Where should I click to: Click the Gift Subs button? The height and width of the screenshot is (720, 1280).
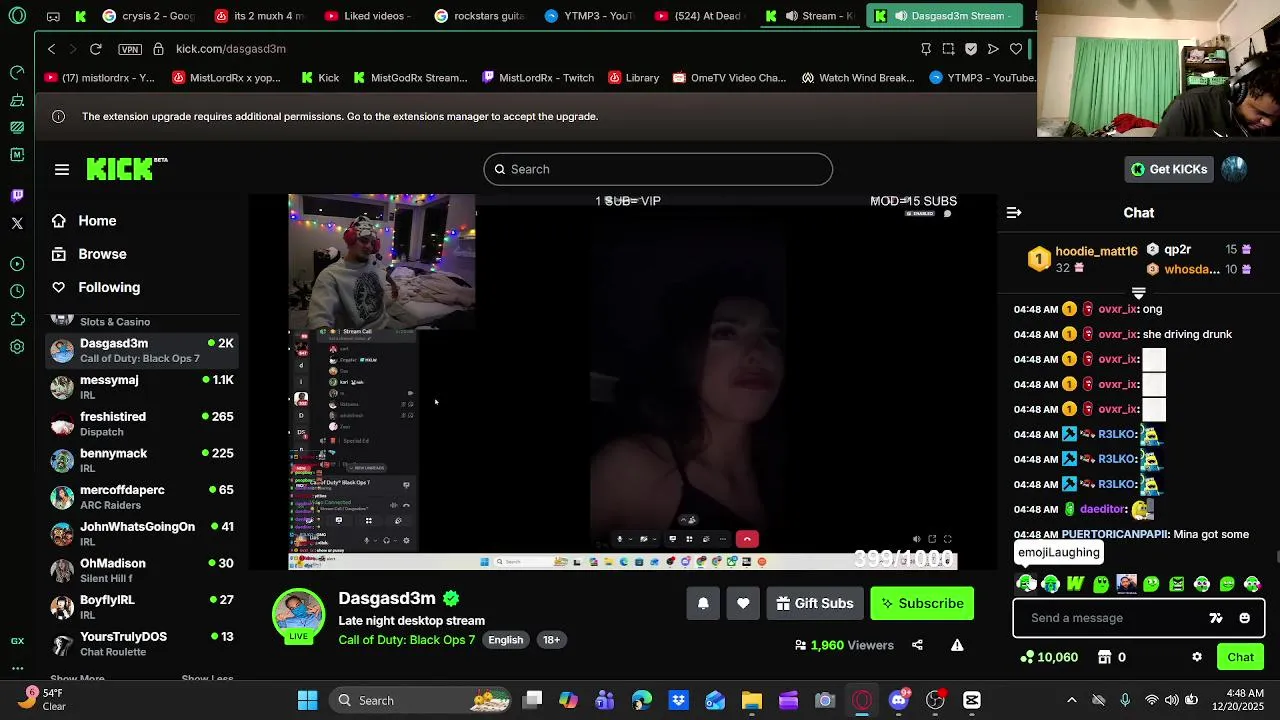(x=815, y=603)
